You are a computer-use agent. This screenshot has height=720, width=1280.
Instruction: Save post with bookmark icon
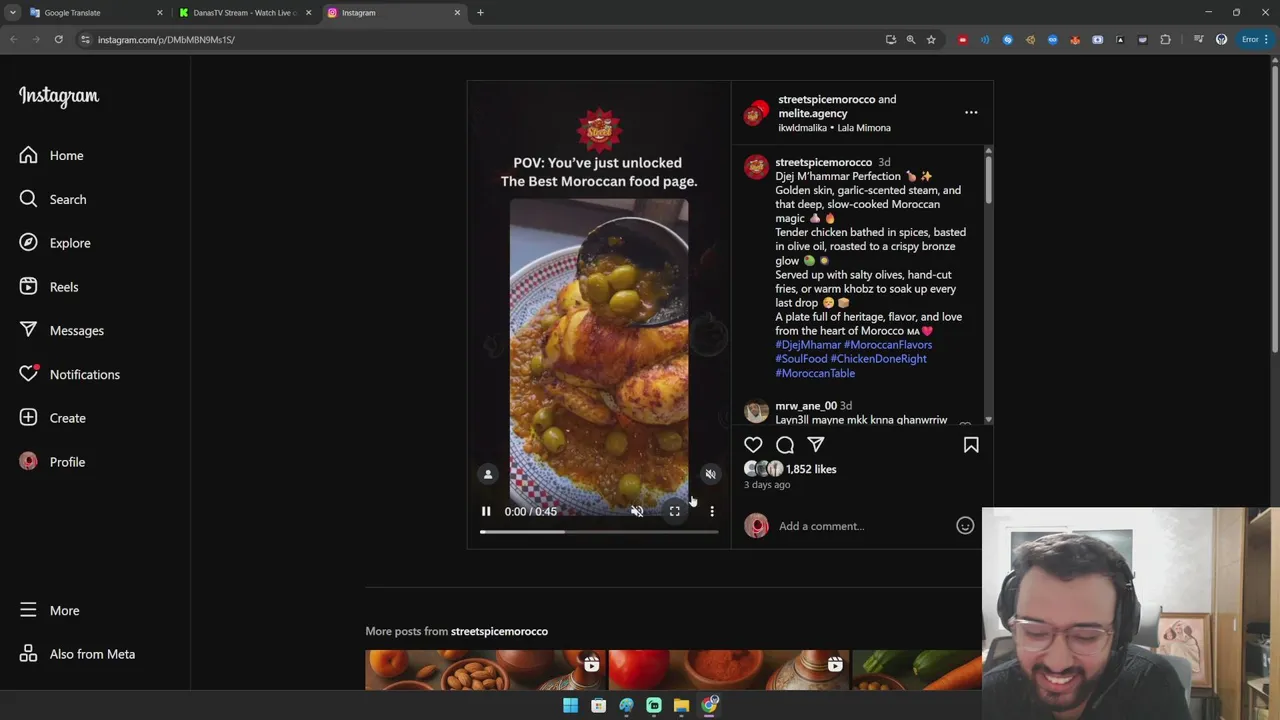pyautogui.click(x=971, y=445)
